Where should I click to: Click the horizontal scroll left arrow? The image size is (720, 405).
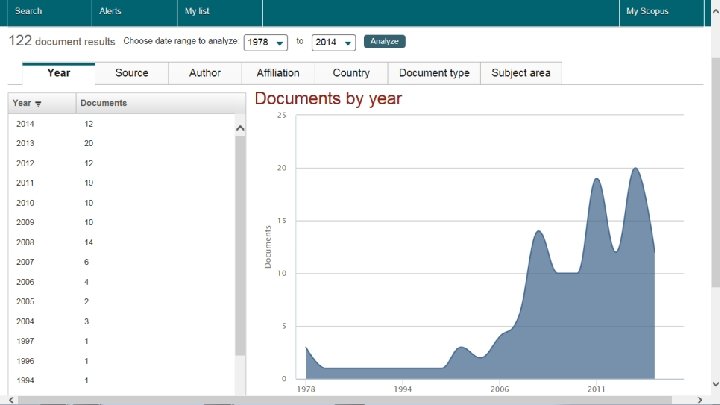(11, 400)
